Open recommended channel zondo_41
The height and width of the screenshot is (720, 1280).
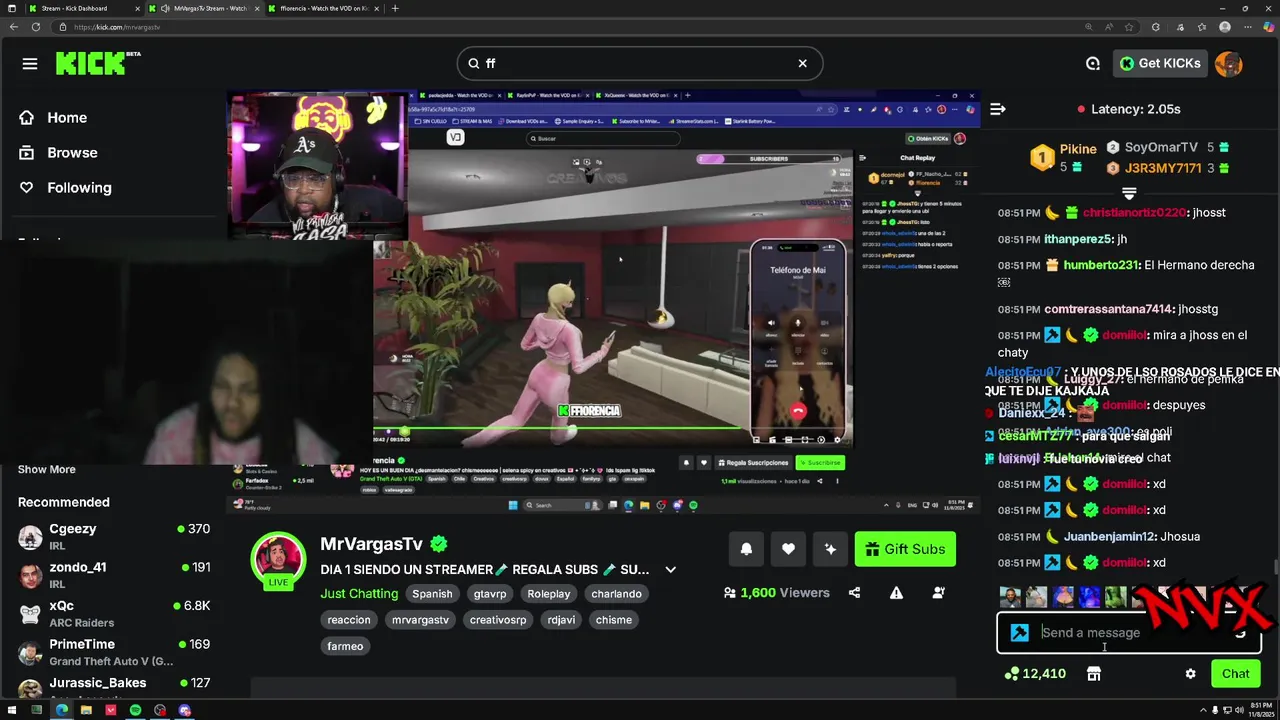tap(114, 575)
